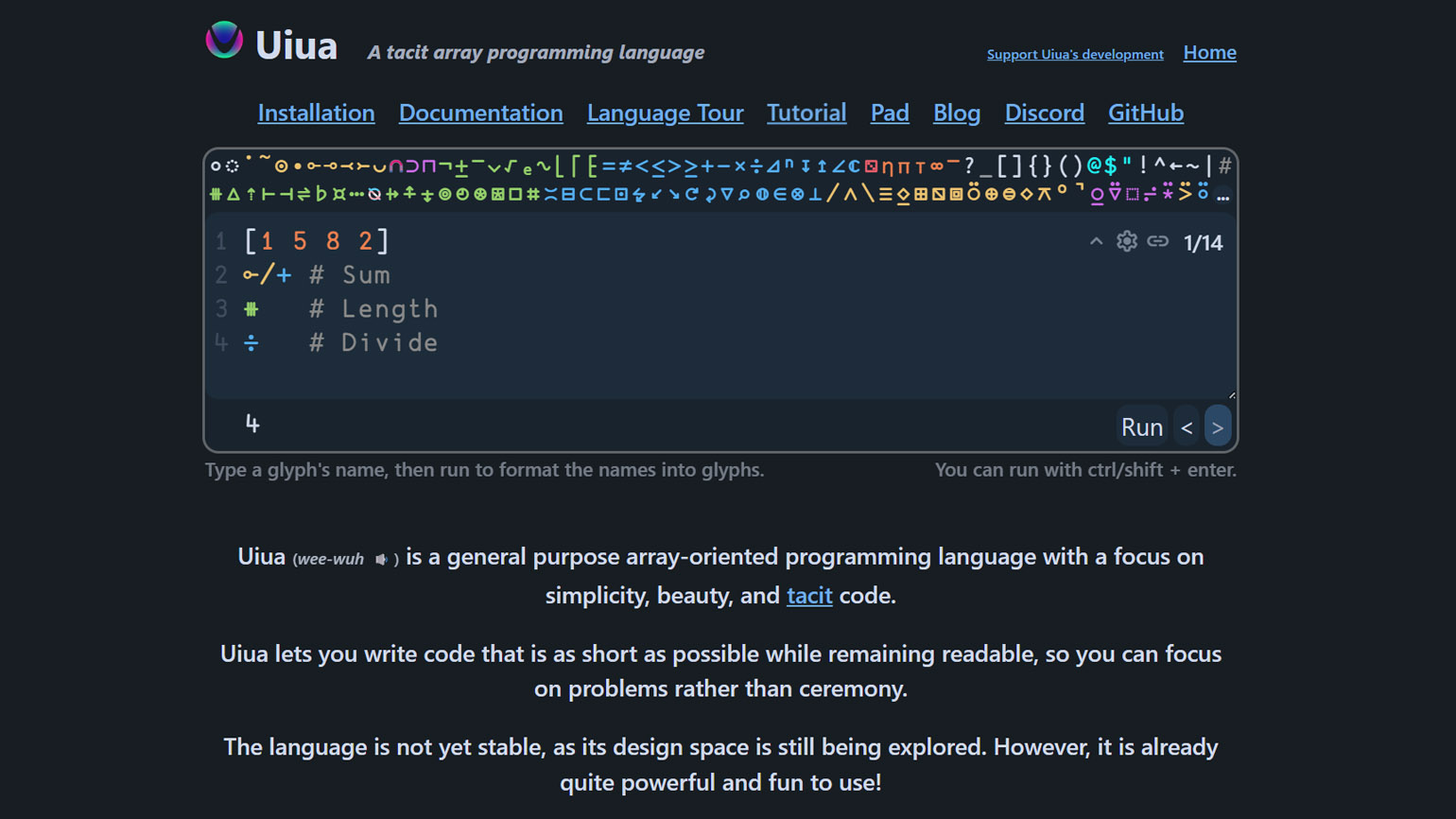Viewport: 1456px width, 819px height.
Task: Collapse the glyph palette with chevron
Action: tap(1096, 242)
